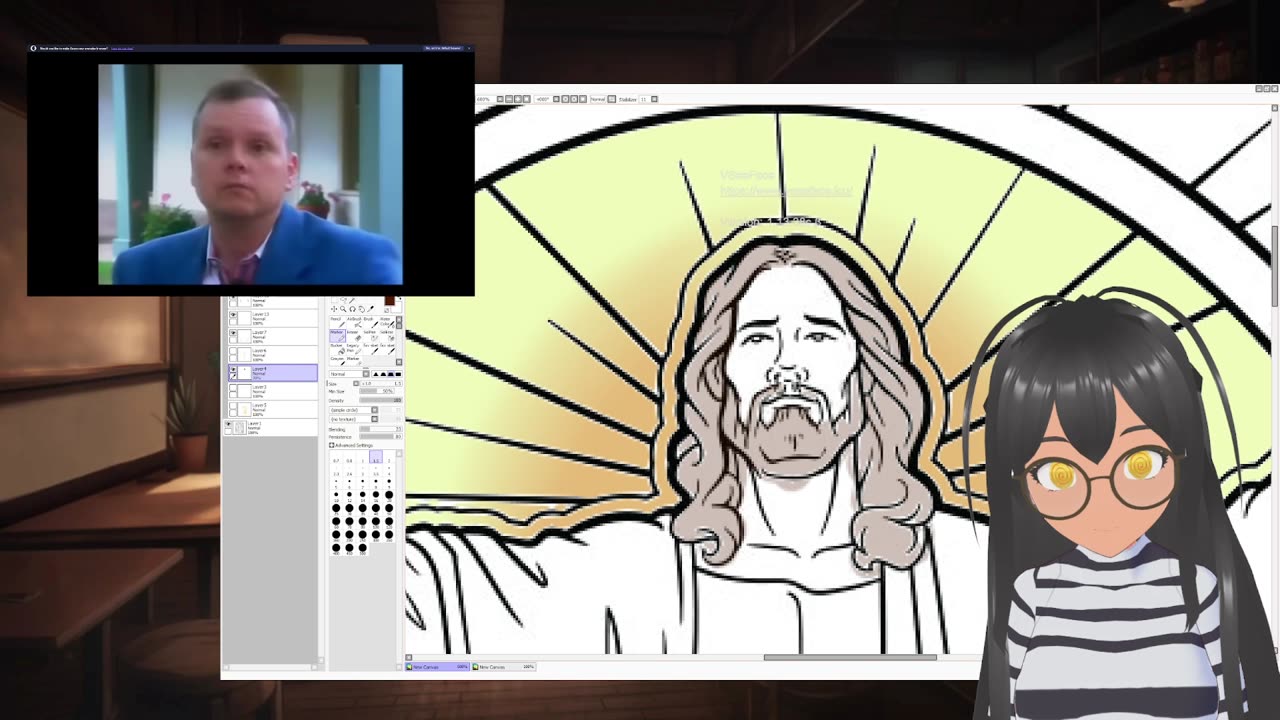Choose the Magic Wand selection tool

pos(352,300)
